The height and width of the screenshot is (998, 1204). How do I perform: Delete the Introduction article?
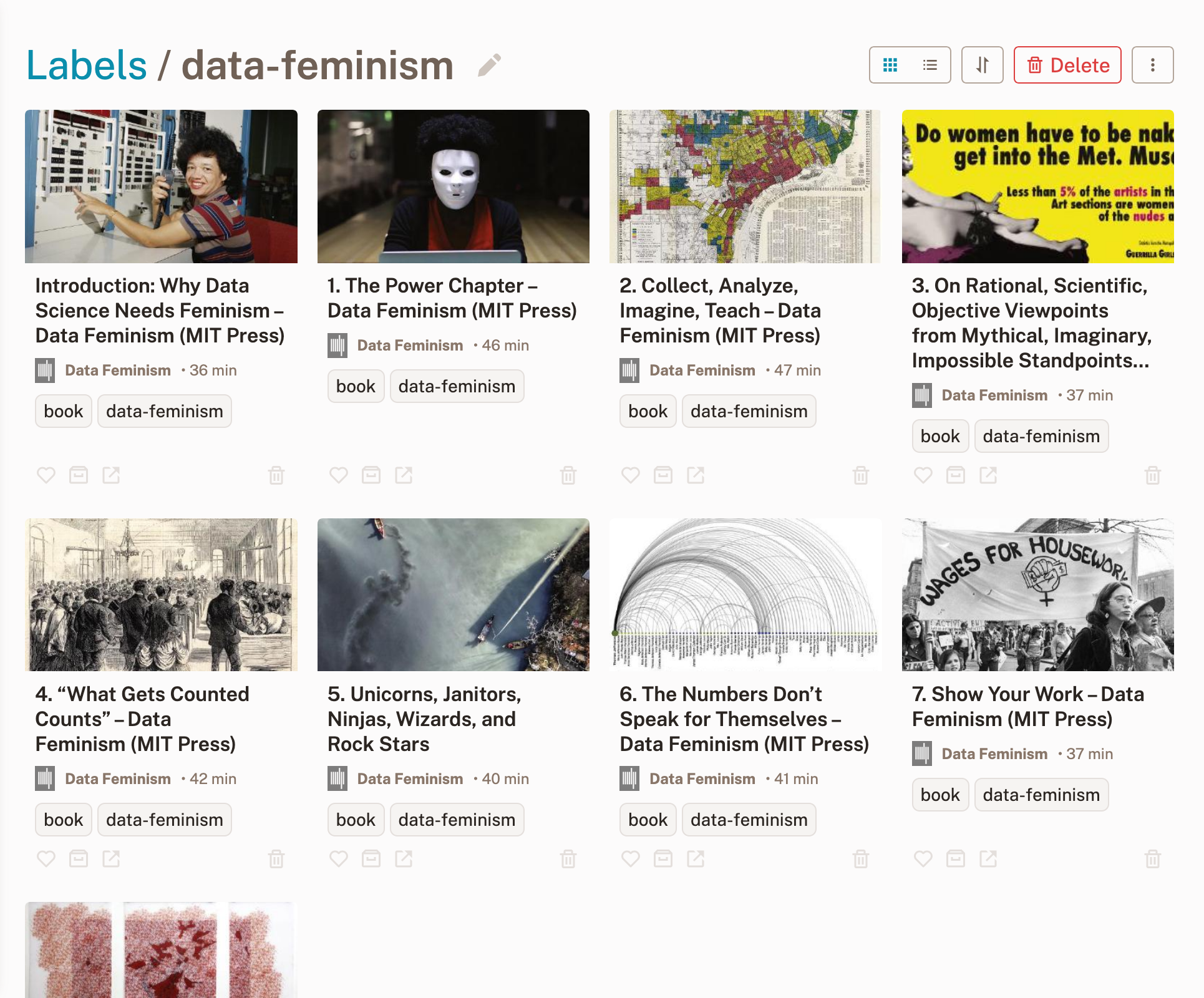(x=276, y=475)
